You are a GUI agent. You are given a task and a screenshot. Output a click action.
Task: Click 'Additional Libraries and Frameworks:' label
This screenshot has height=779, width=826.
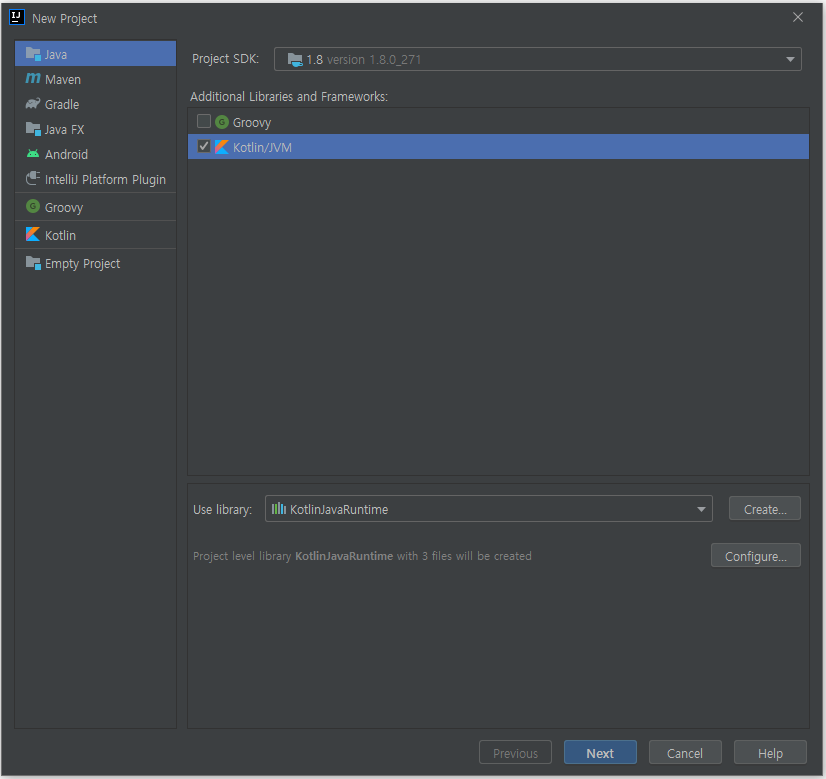289,96
